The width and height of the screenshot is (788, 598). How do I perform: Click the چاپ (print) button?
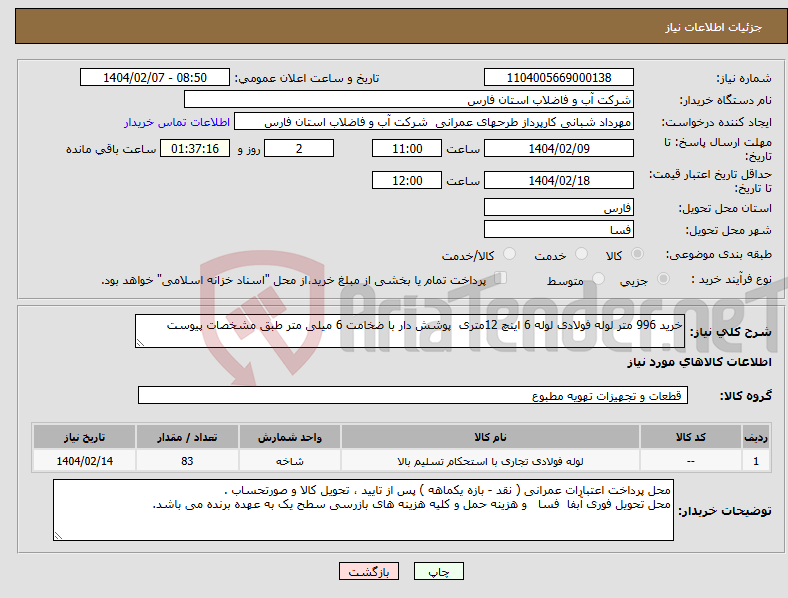tap(438, 571)
